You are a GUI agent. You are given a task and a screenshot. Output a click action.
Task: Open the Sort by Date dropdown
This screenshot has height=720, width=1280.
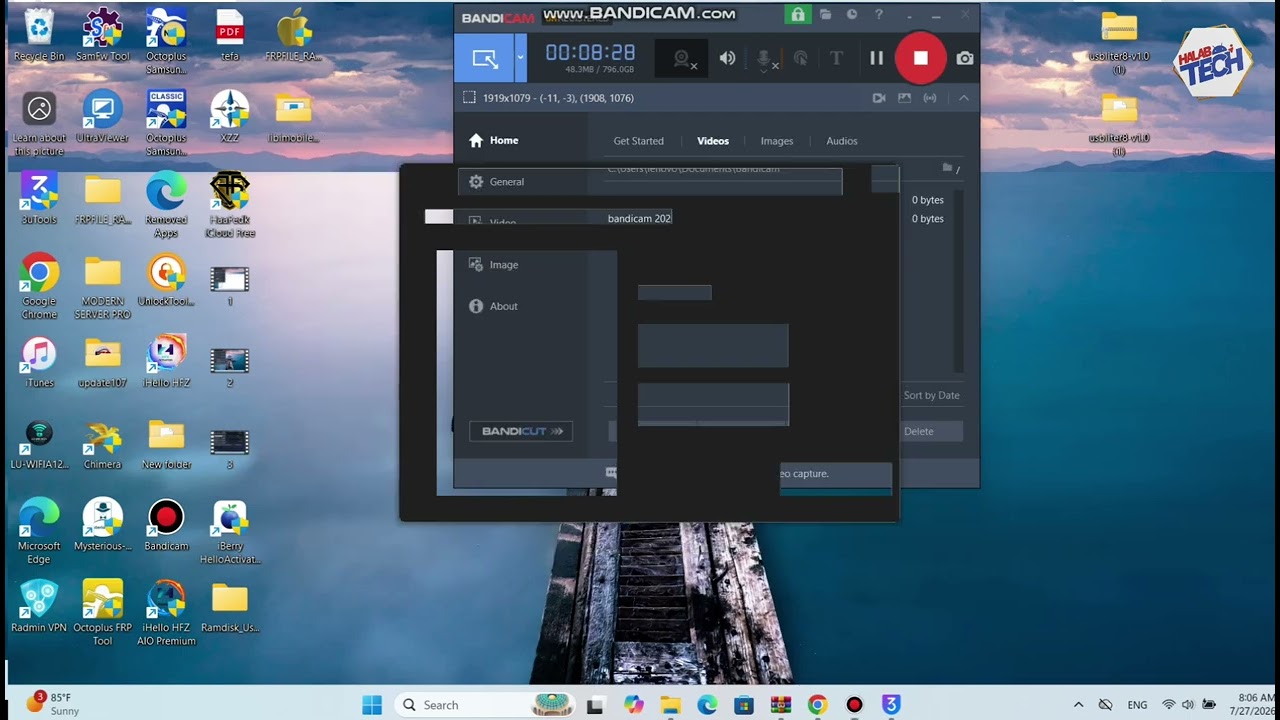tap(931, 395)
